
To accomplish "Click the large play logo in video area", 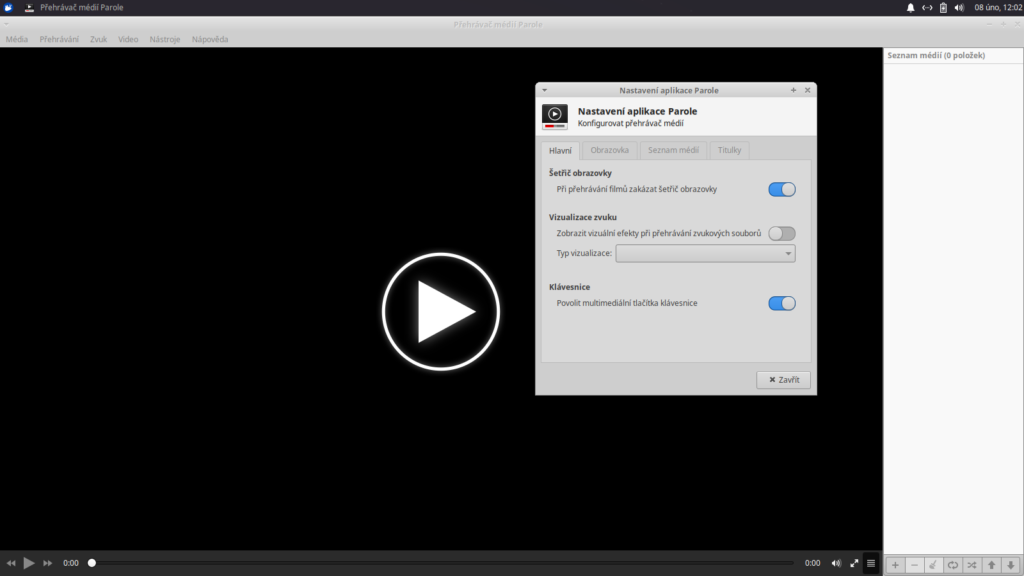I will pos(441,312).
